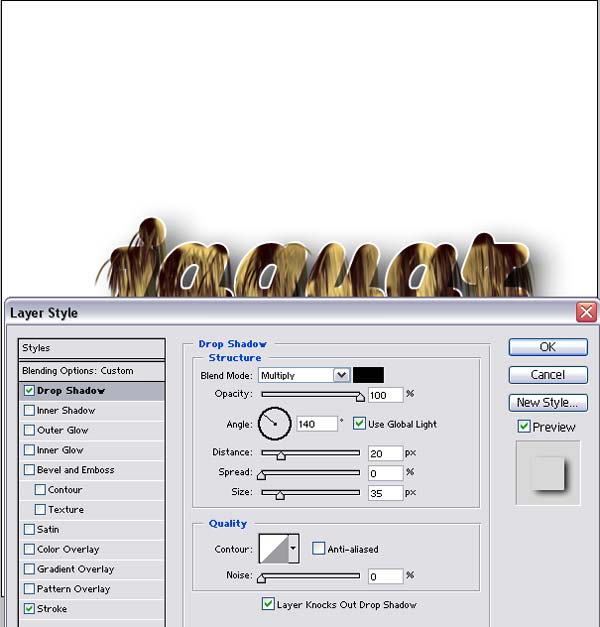Viewport: 600px width, 627px height.
Task: Enable the Gradient Overlay checkbox
Action: 29,569
